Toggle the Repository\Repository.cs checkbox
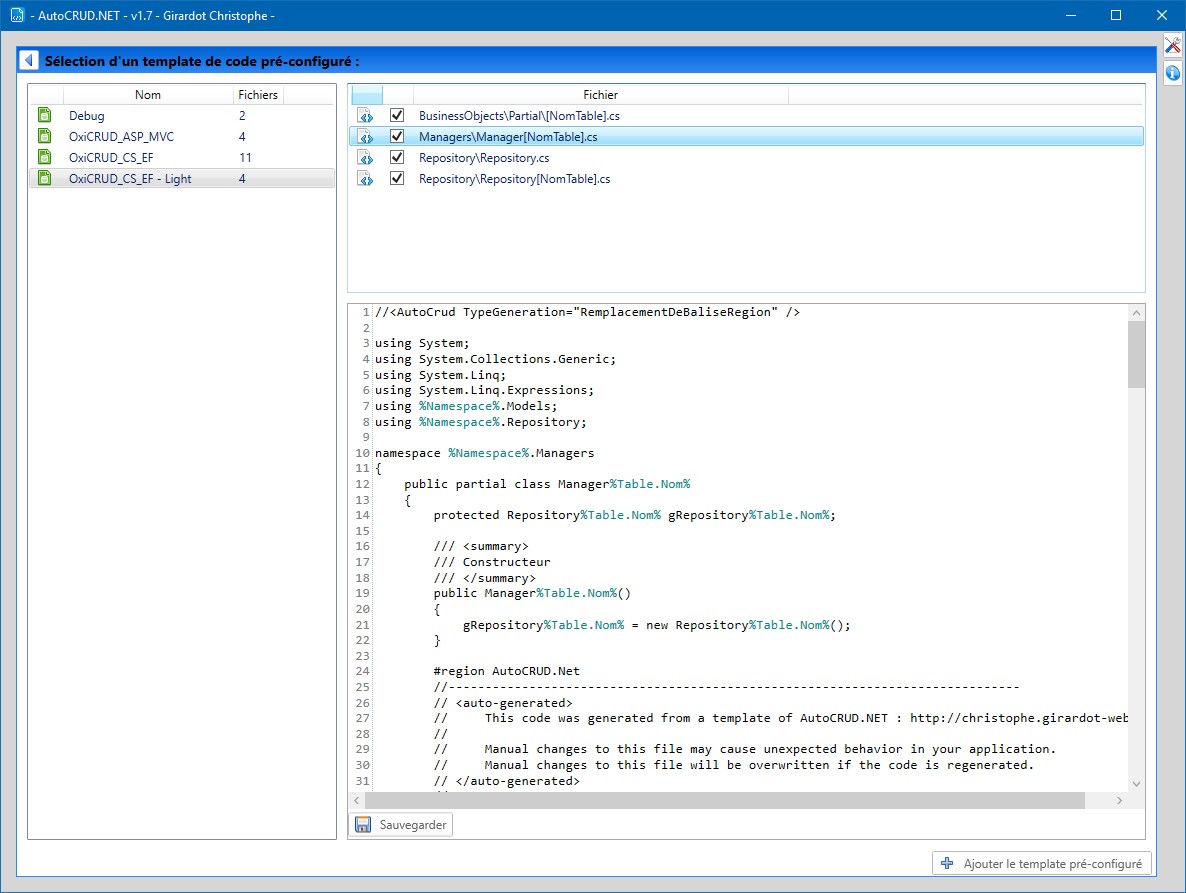 pos(396,157)
